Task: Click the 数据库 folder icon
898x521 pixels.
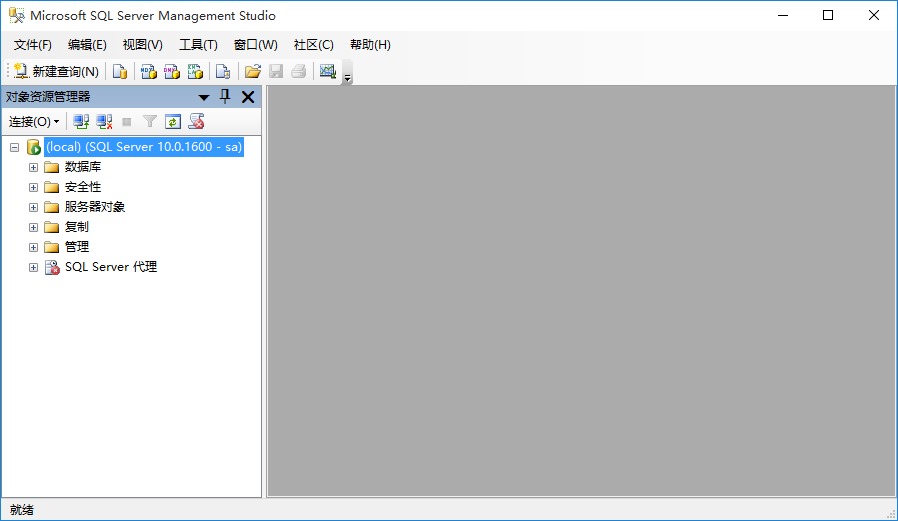Action: (x=52, y=167)
